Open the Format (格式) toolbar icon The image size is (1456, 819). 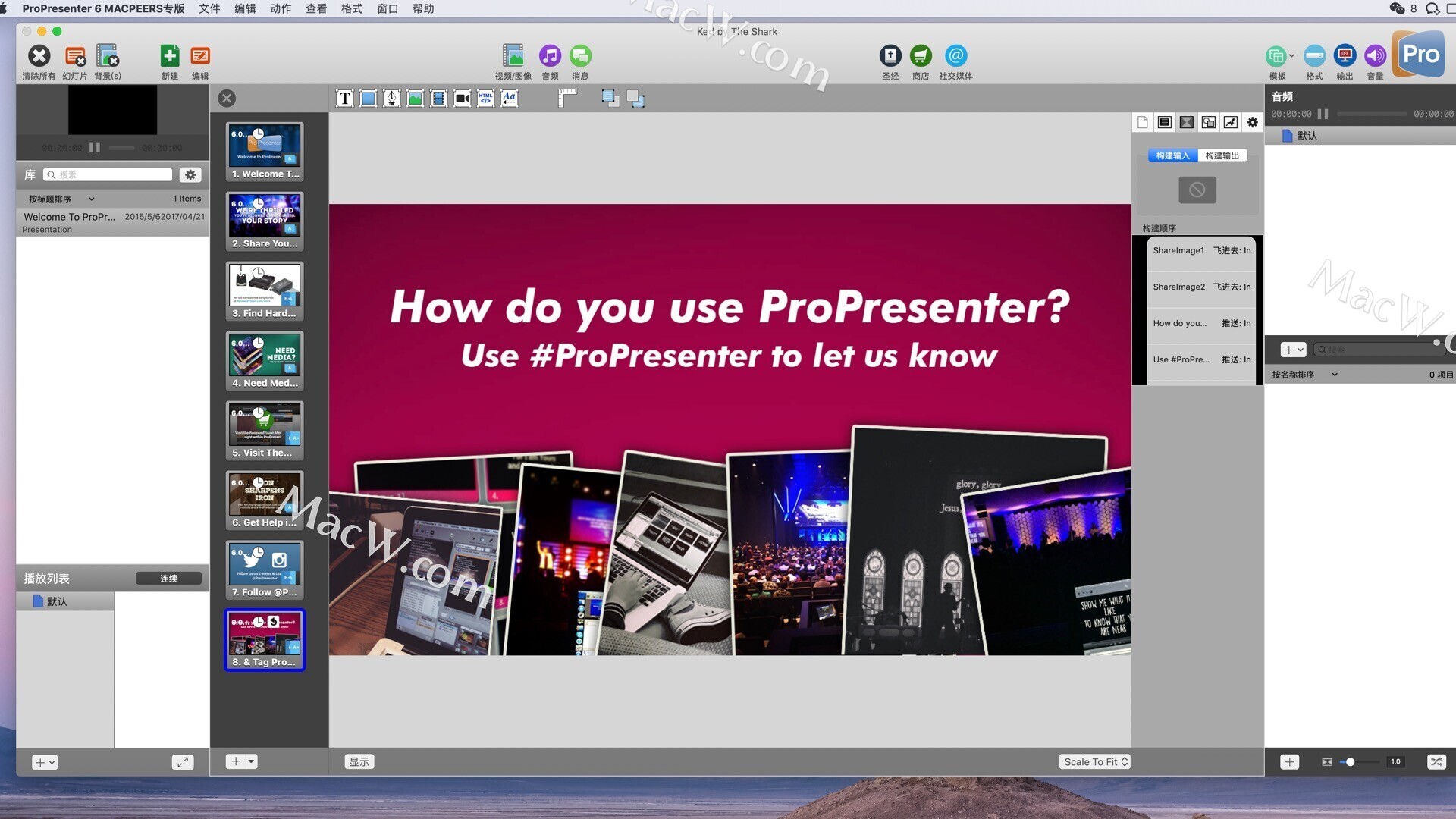1314,56
